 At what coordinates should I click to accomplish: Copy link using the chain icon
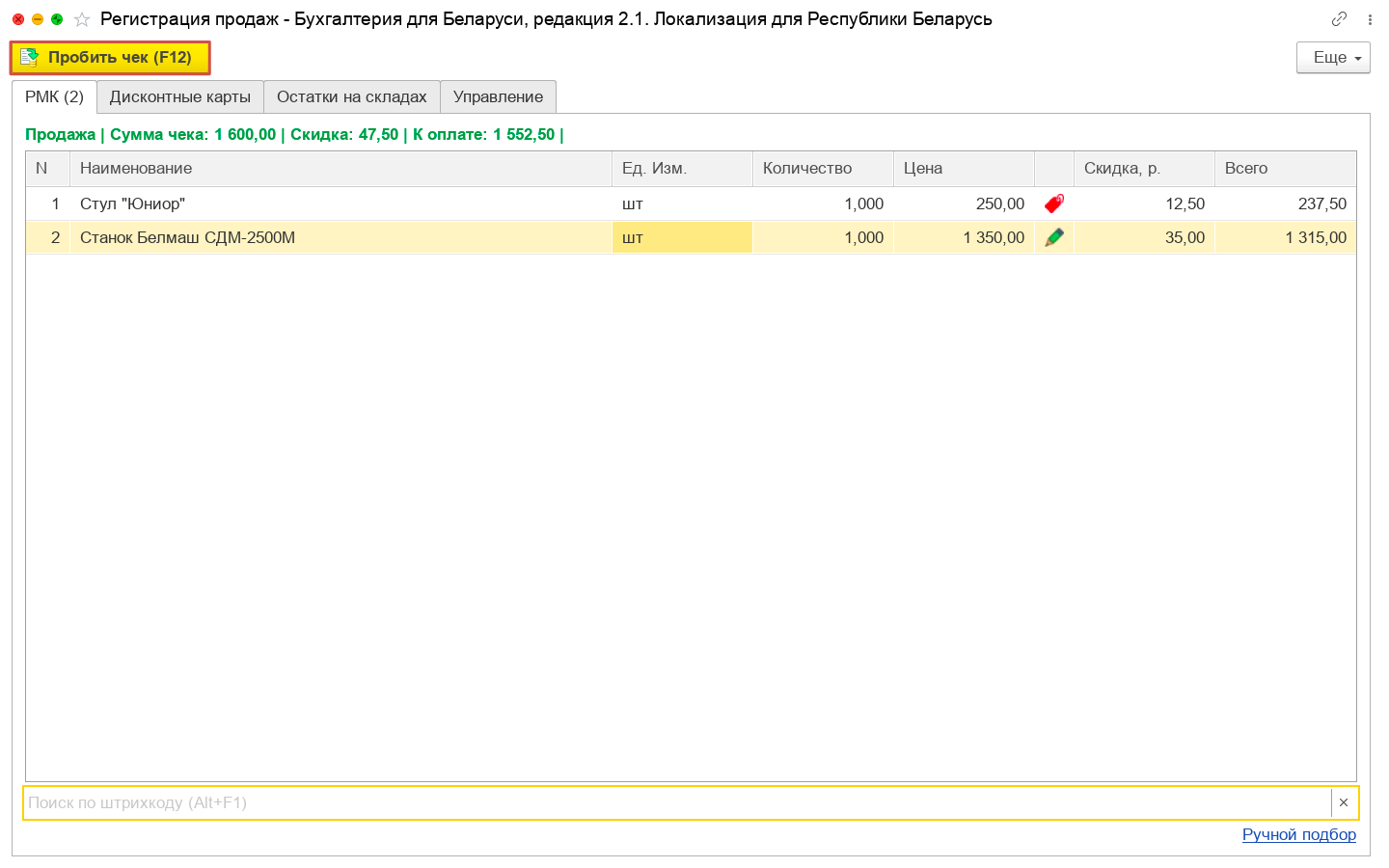click(1339, 19)
